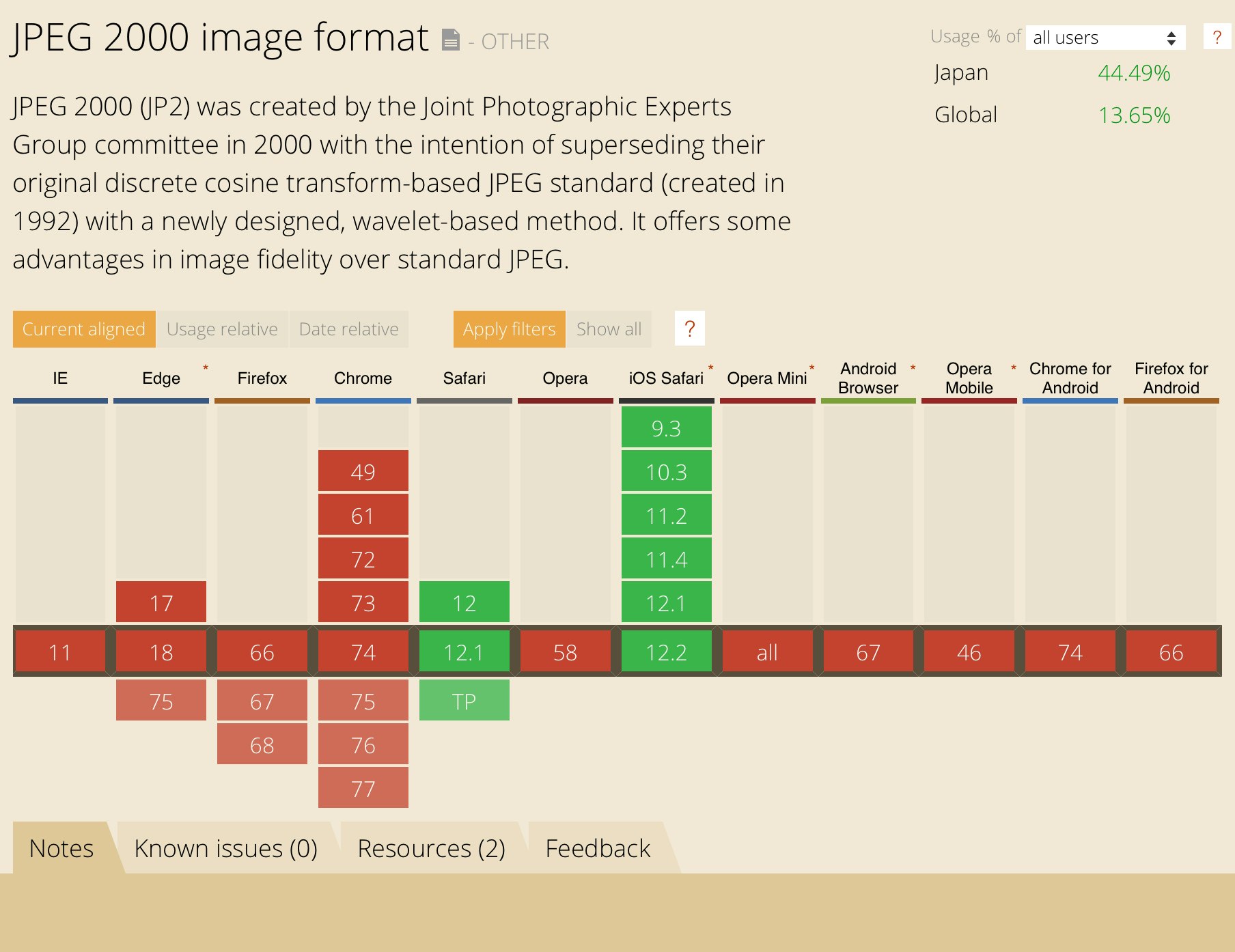
Task: Click the Opera Mini footnote asterisk
Action: click(x=811, y=368)
